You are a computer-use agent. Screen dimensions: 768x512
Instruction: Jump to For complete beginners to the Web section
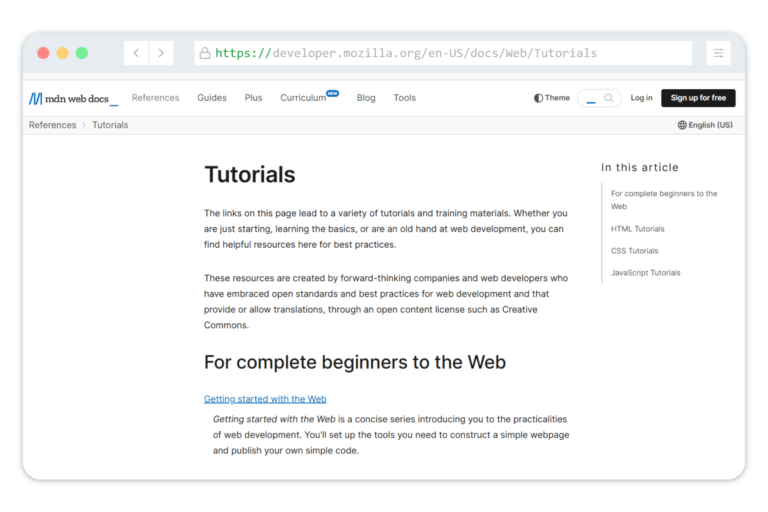point(664,200)
